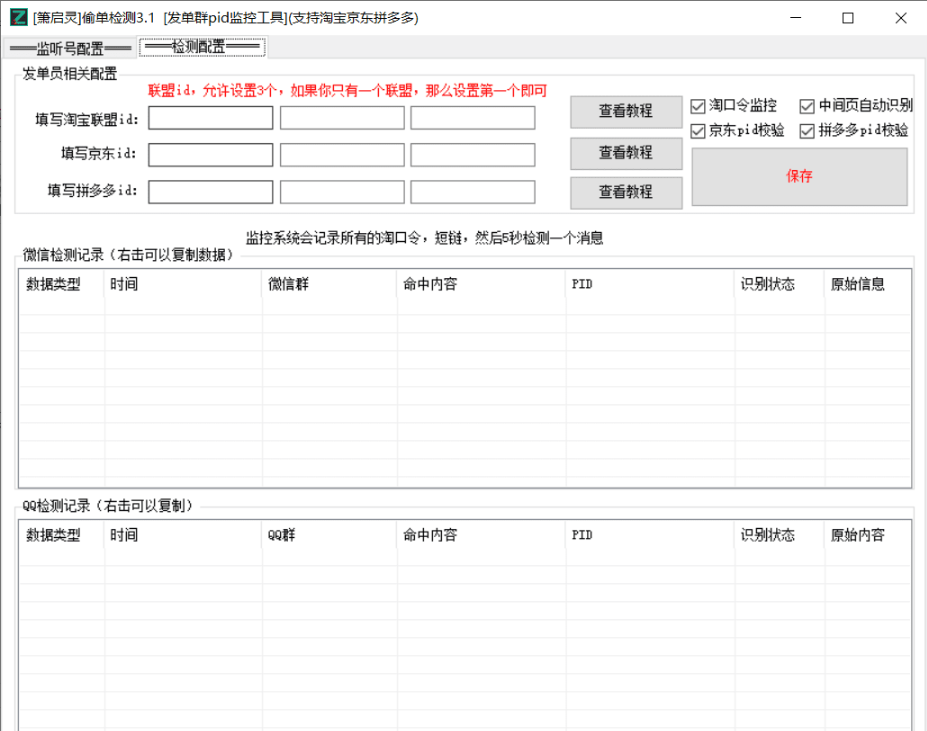The width and height of the screenshot is (927, 731).
Task: Click the 监控系统会记录所有的淘口令 notice text
Action: 424,238
